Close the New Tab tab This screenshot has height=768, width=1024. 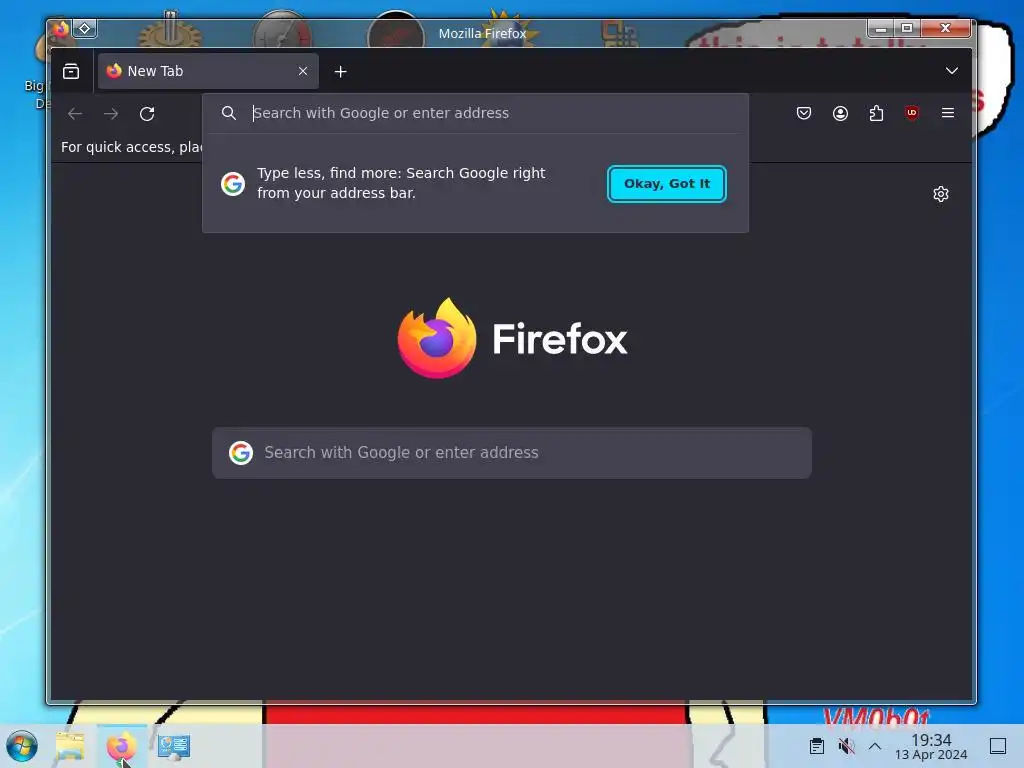click(303, 71)
